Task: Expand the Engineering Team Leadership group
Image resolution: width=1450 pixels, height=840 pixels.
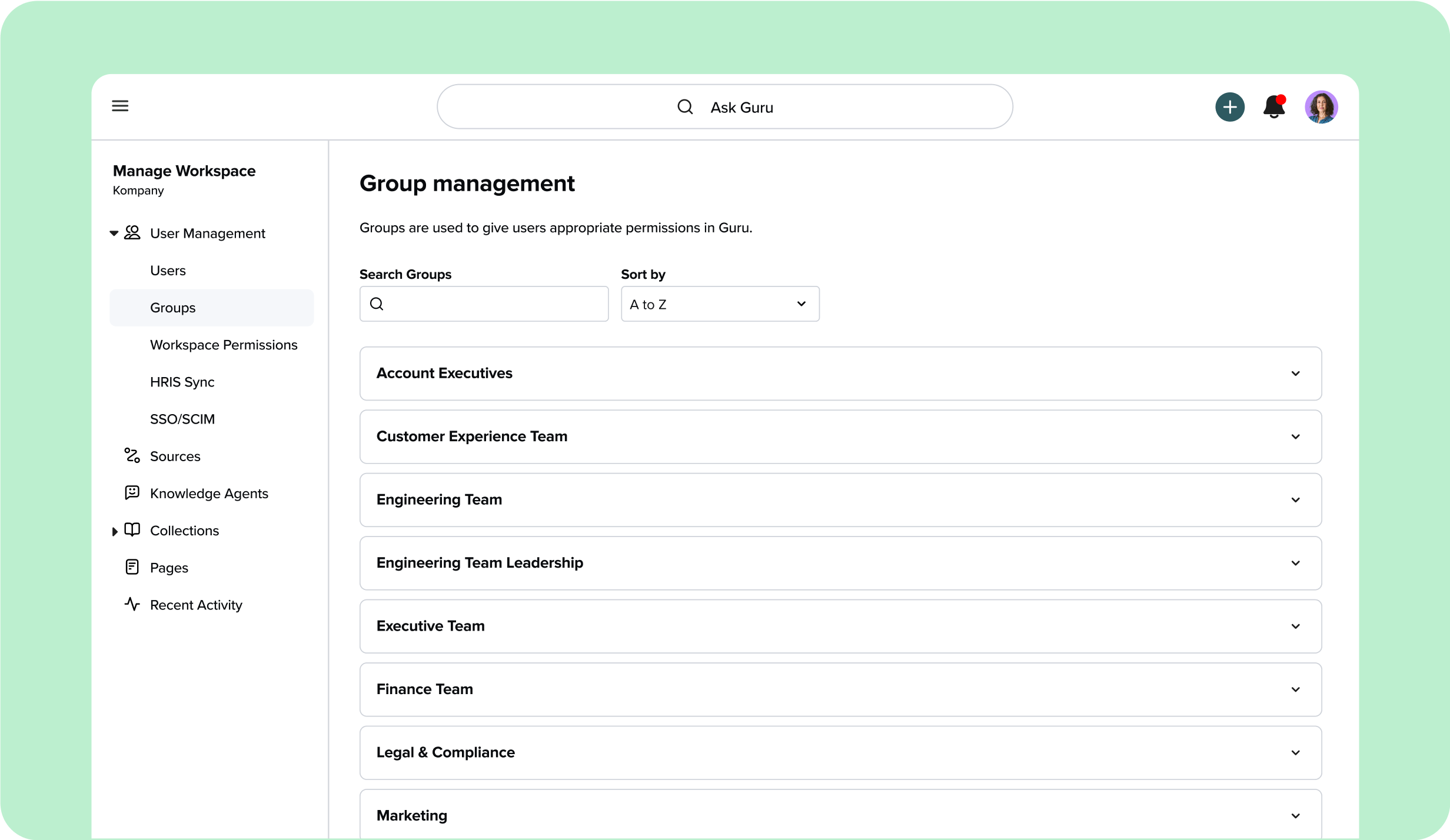Action: 1295,563
